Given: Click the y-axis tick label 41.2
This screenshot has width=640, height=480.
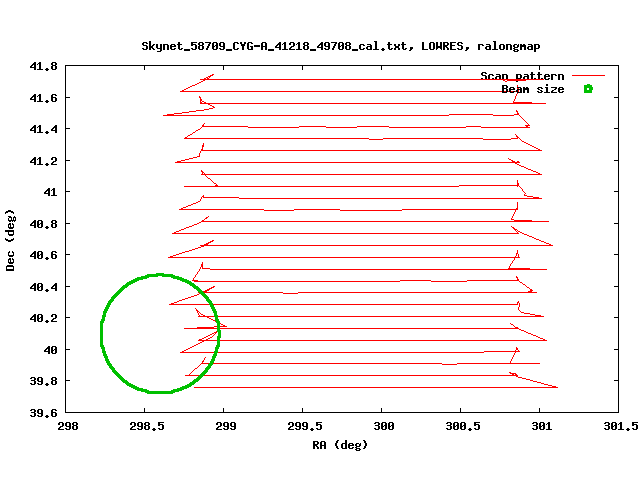Looking at the screenshot, I should click(43, 161).
